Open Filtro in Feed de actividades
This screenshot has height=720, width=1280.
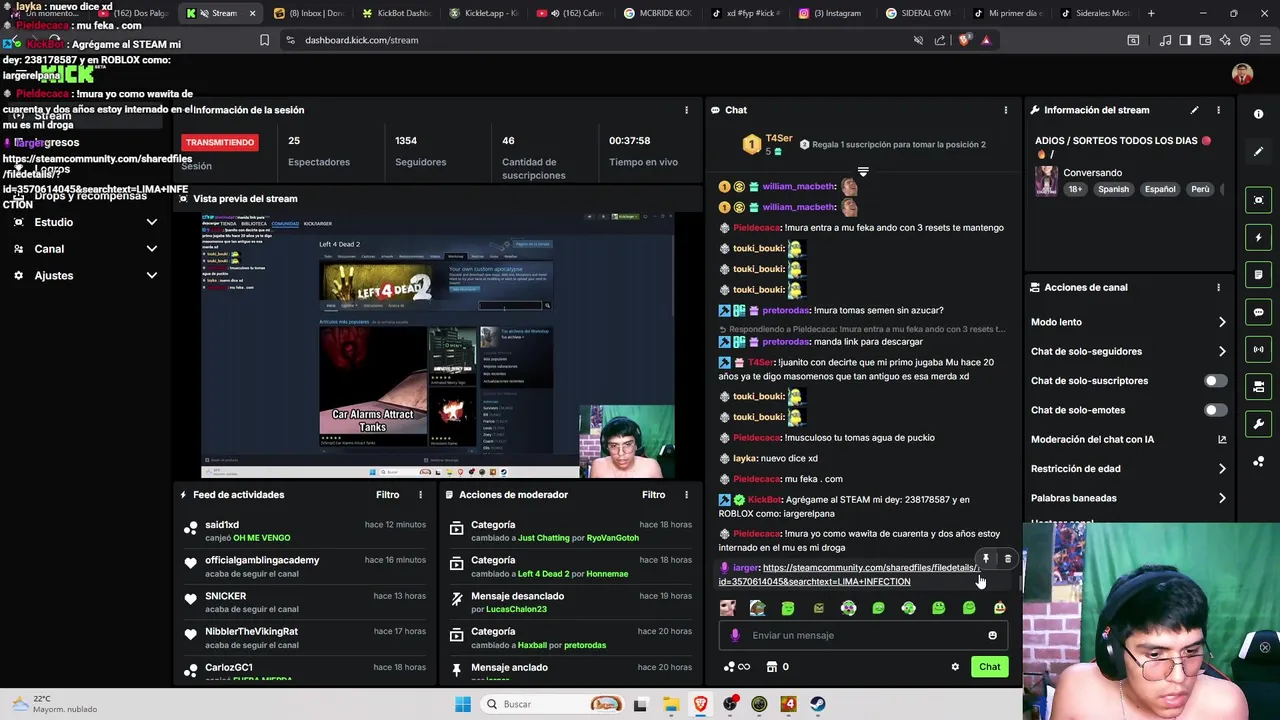(x=388, y=495)
